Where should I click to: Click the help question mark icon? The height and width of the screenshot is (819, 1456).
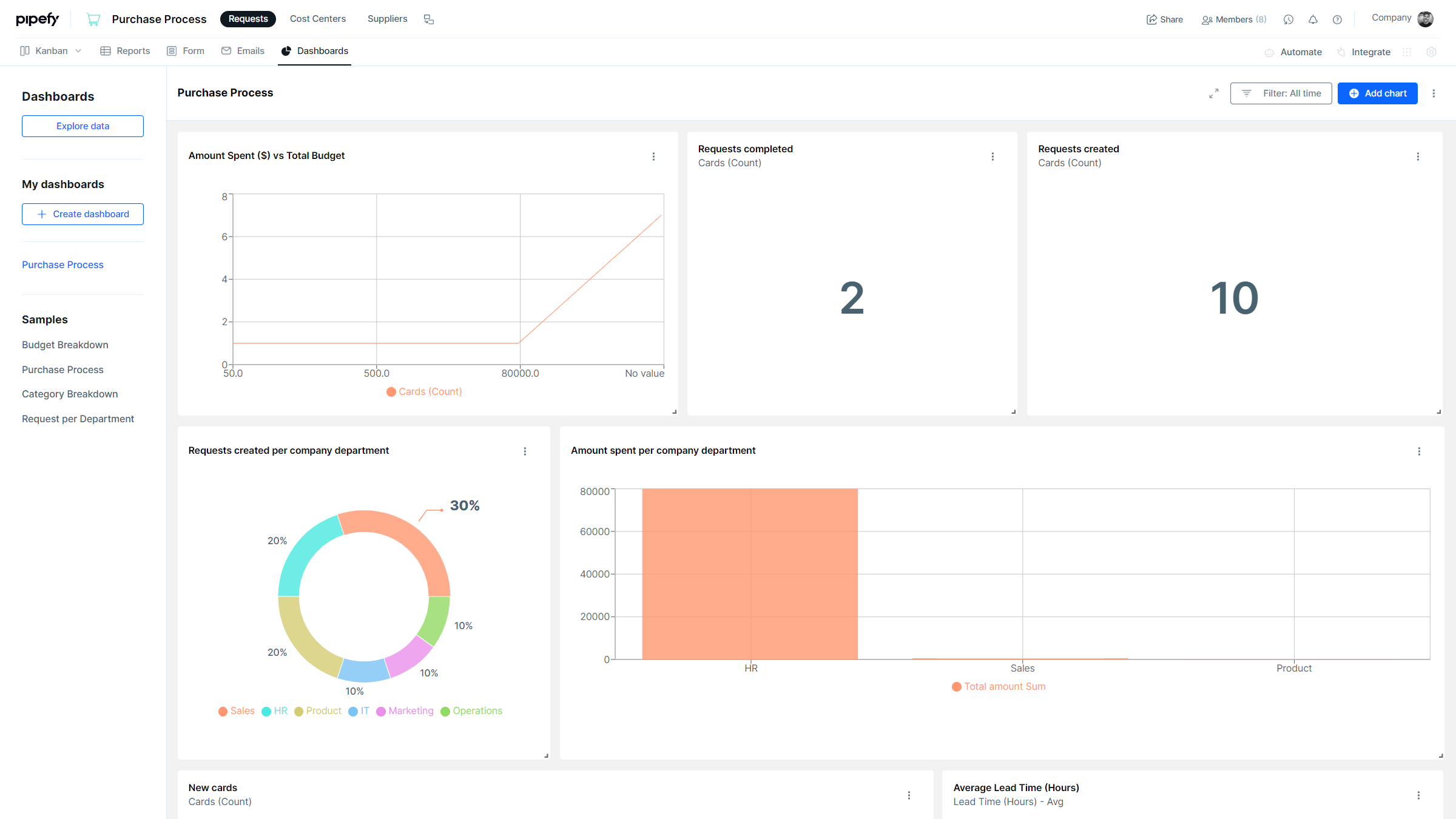click(1337, 19)
